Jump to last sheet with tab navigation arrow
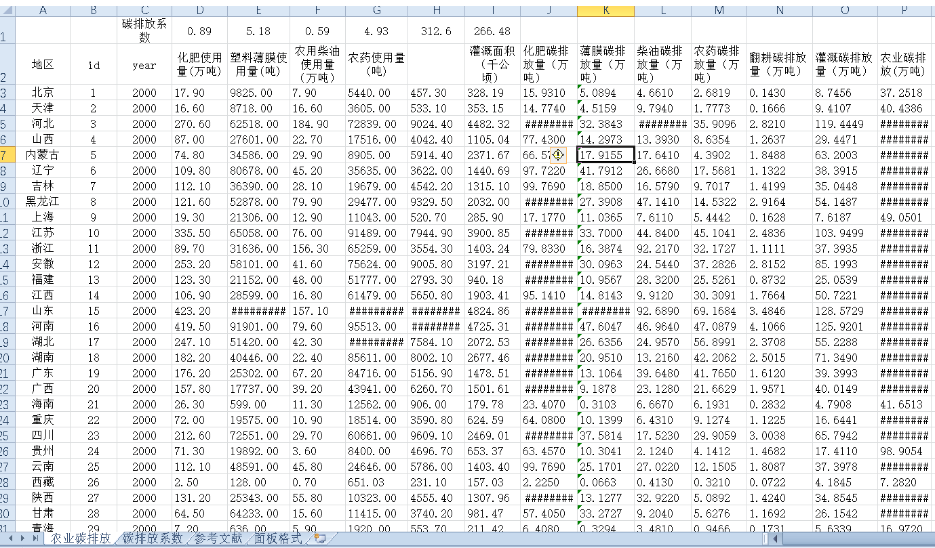This screenshot has height=548, width=935. click(x=36, y=538)
